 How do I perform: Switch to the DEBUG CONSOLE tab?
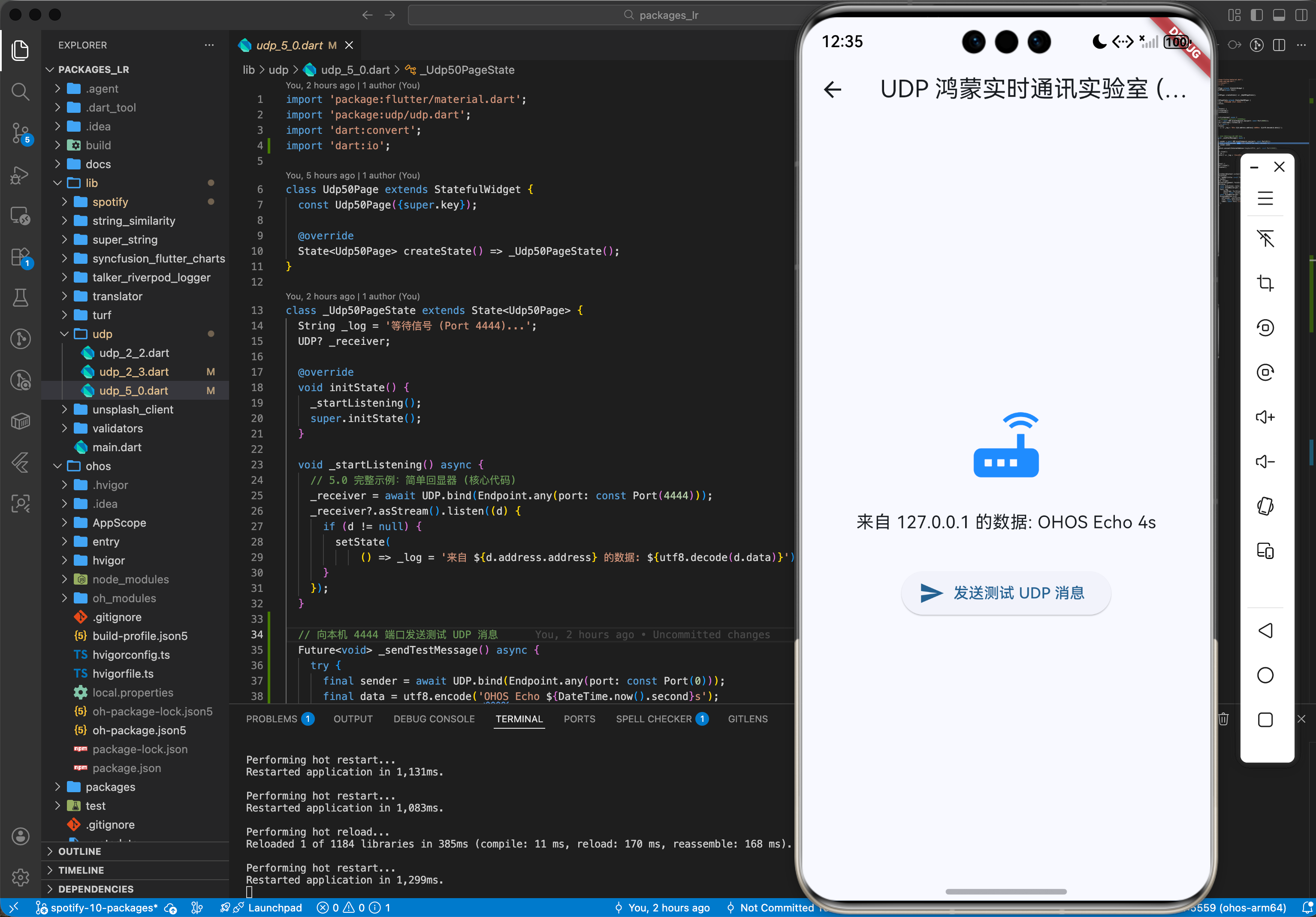click(434, 719)
